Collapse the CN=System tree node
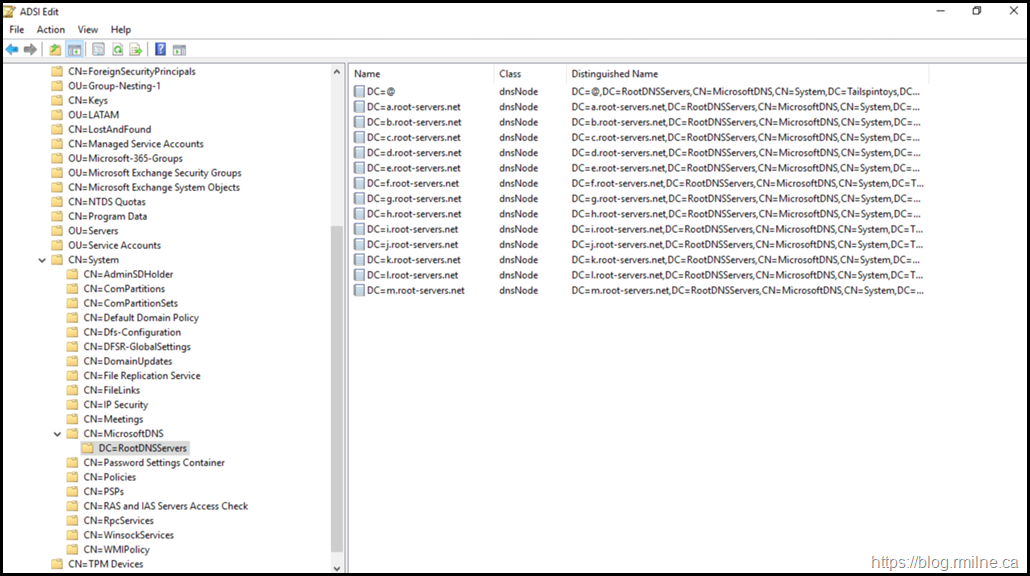Image resolution: width=1030 pixels, height=576 pixels. [x=42, y=260]
